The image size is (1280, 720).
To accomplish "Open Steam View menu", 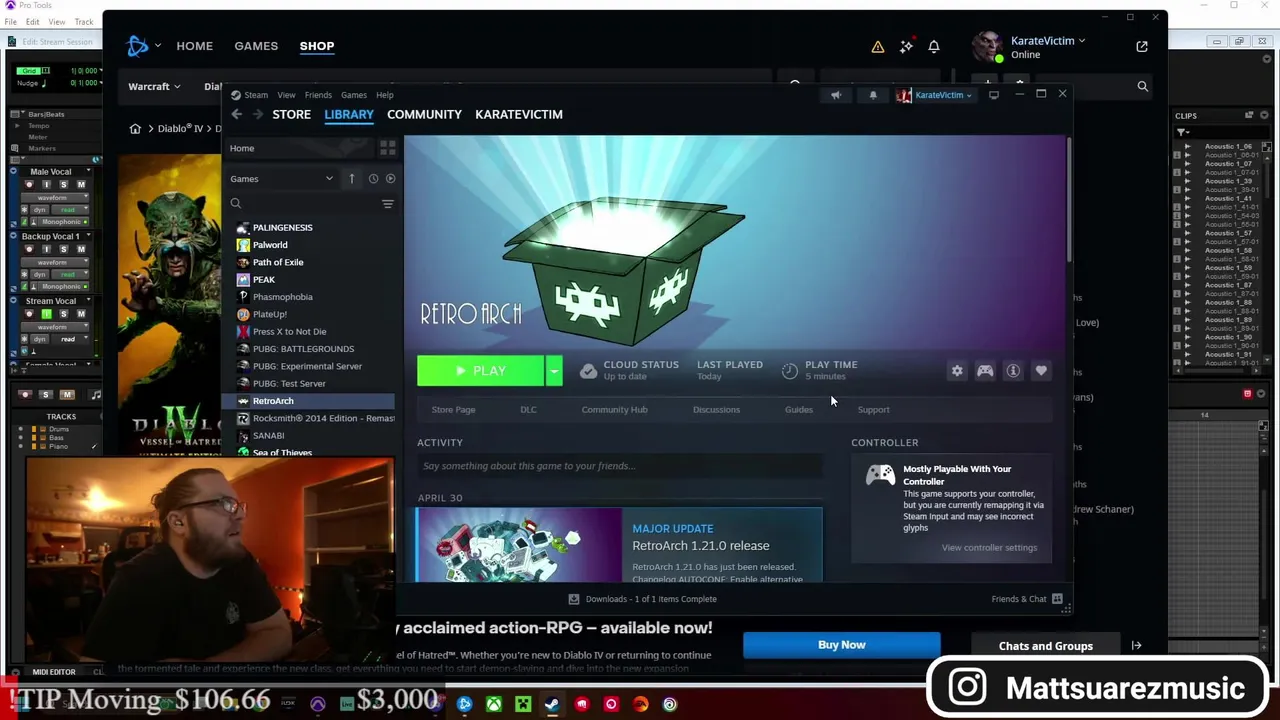I will coord(286,95).
